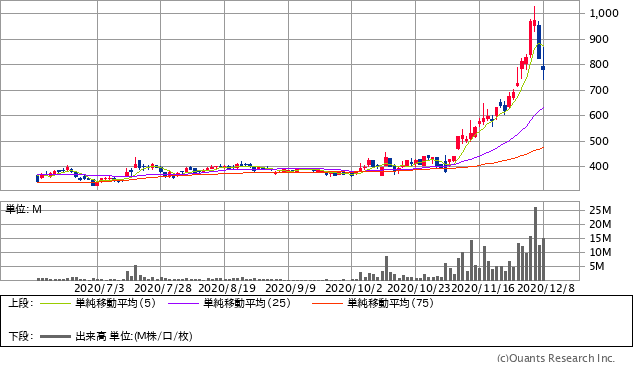
Task: Click the 25M volume axis label
Action: coord(600,210)
